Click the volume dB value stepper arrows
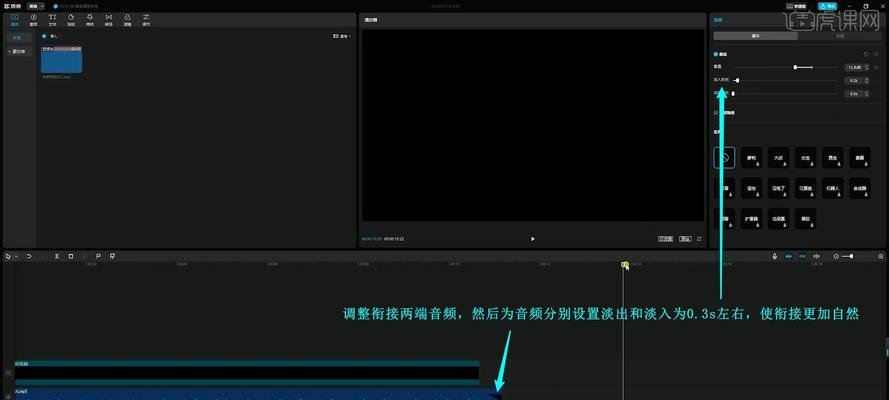 [x=866, y=67]
